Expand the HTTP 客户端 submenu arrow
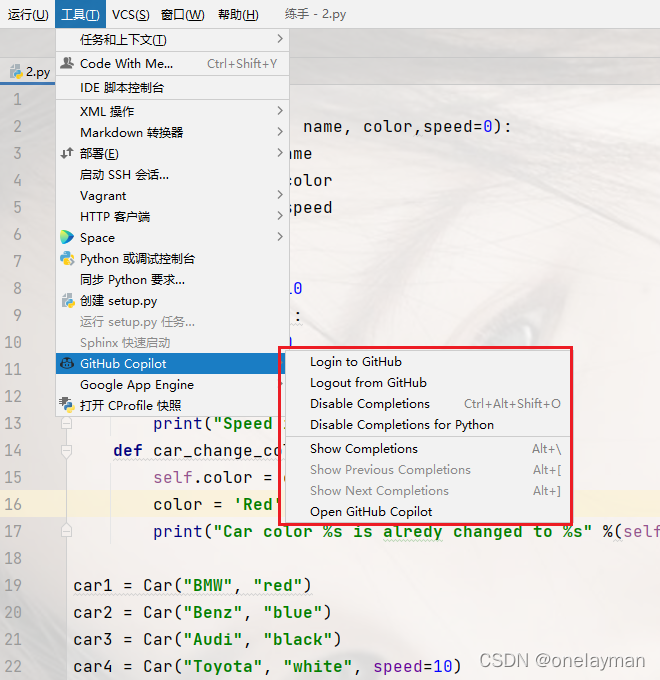This screenshot has width=660, height=680. coord(280,216)
